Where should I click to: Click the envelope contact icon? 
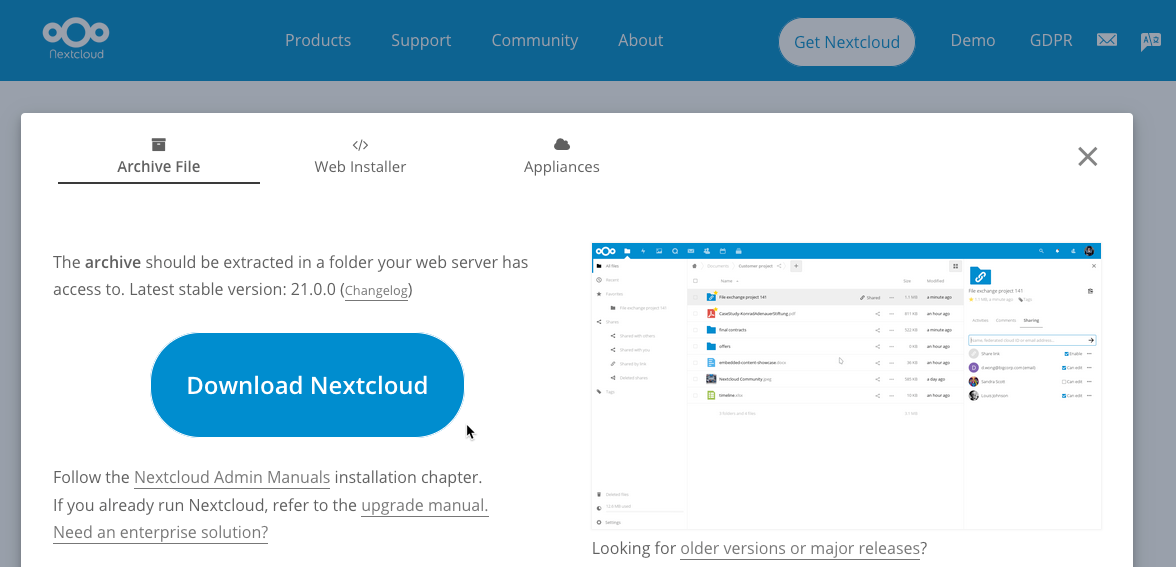[x=1107, y=40]
